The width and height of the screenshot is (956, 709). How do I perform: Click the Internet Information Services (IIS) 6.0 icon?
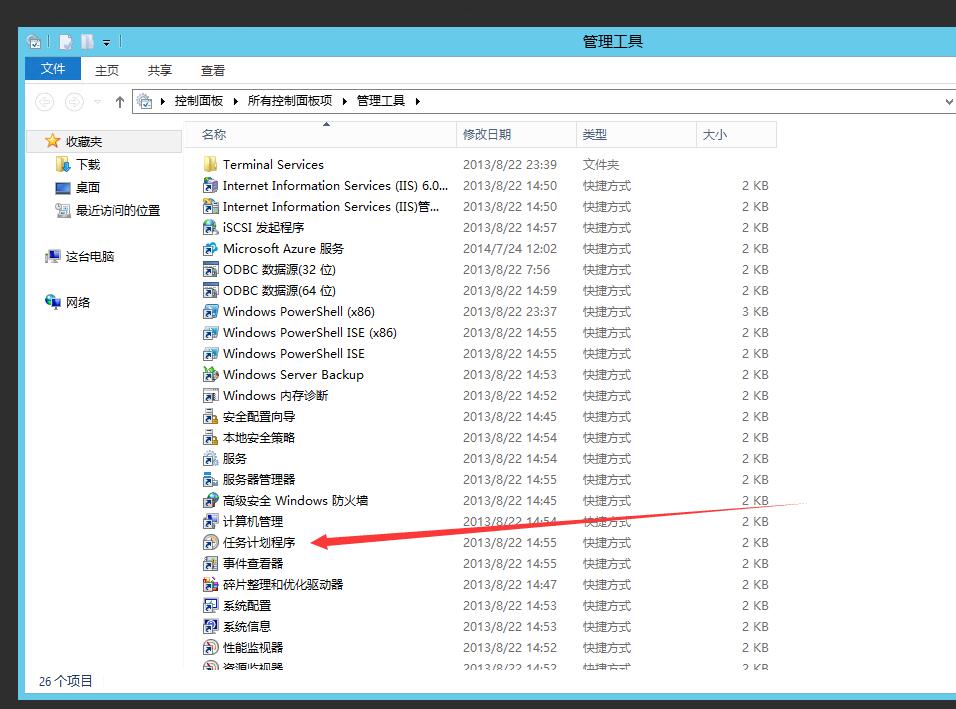click(210, 185)
